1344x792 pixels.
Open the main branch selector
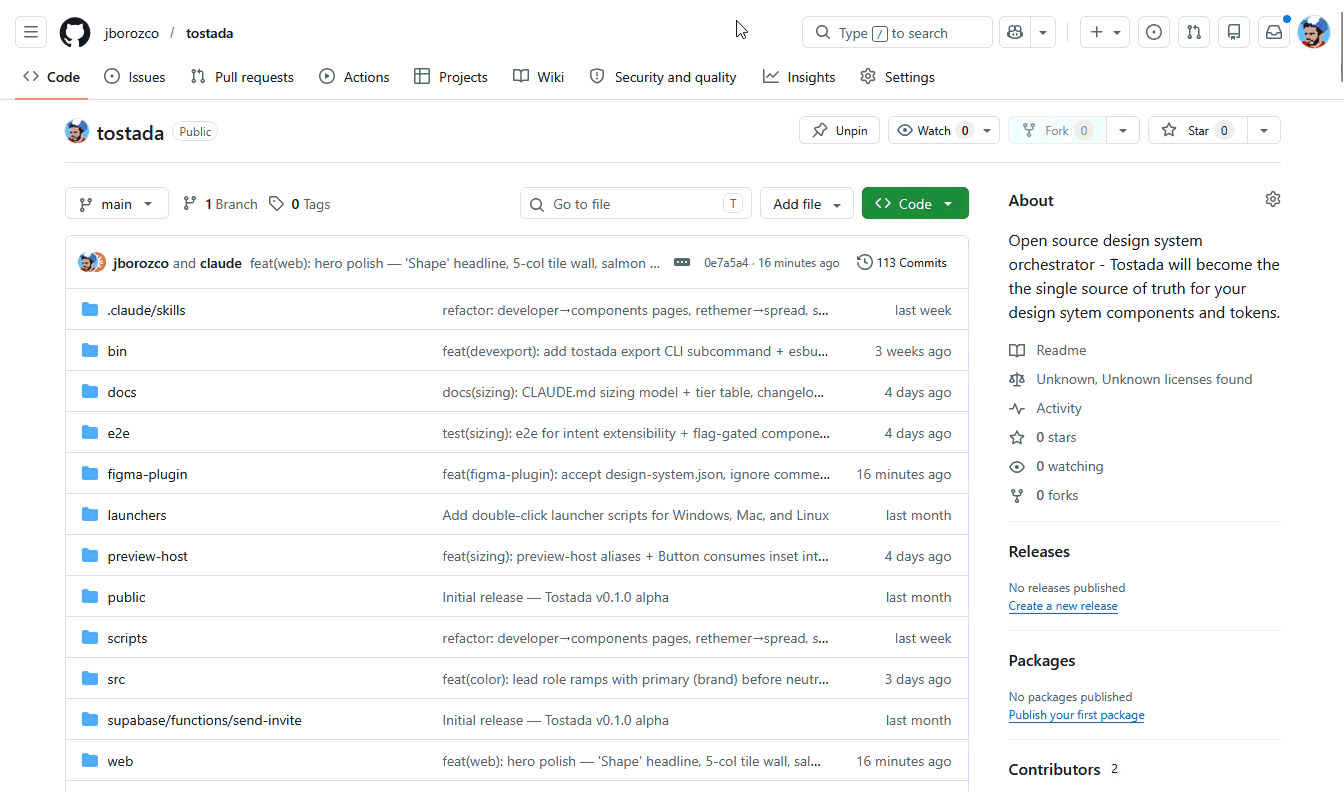pos(117,204)
